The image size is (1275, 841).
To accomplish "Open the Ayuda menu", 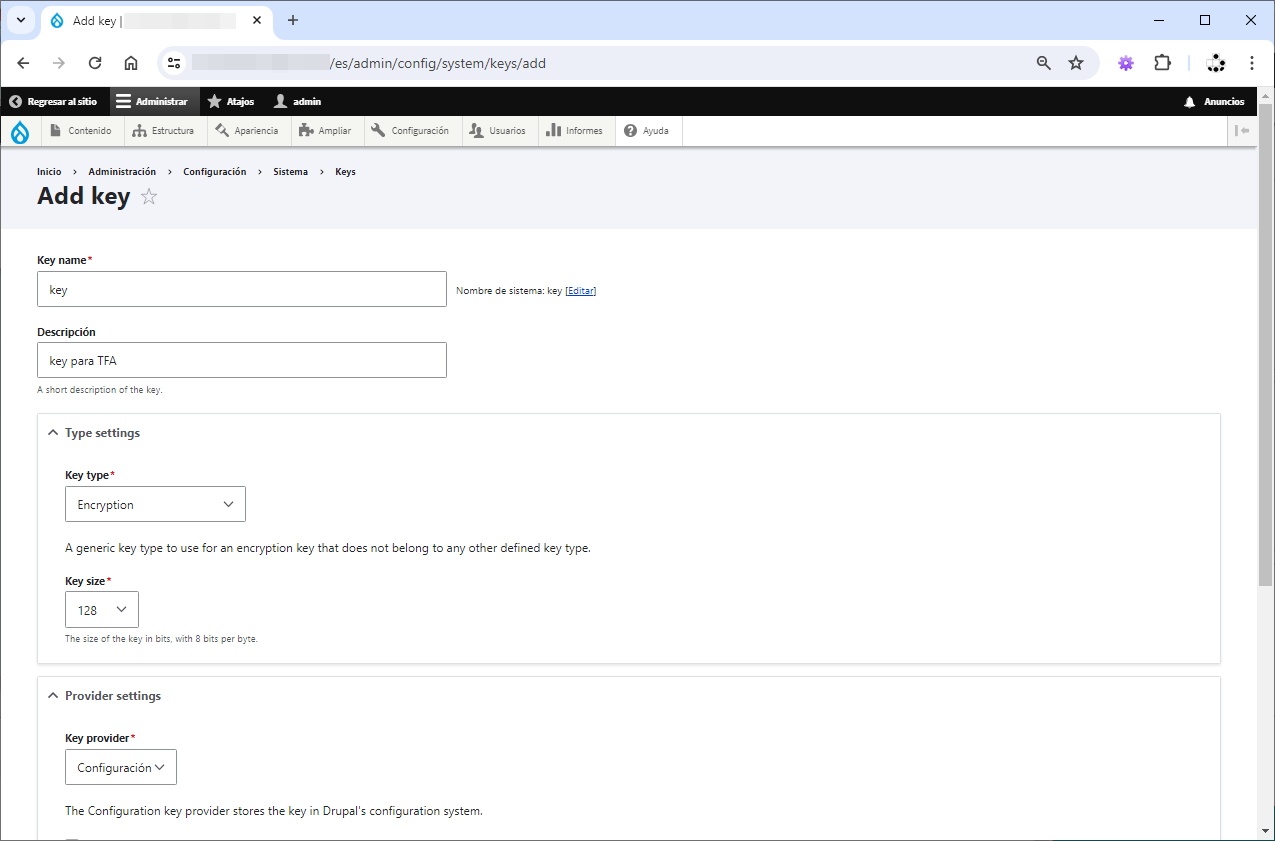I will 647,131.
